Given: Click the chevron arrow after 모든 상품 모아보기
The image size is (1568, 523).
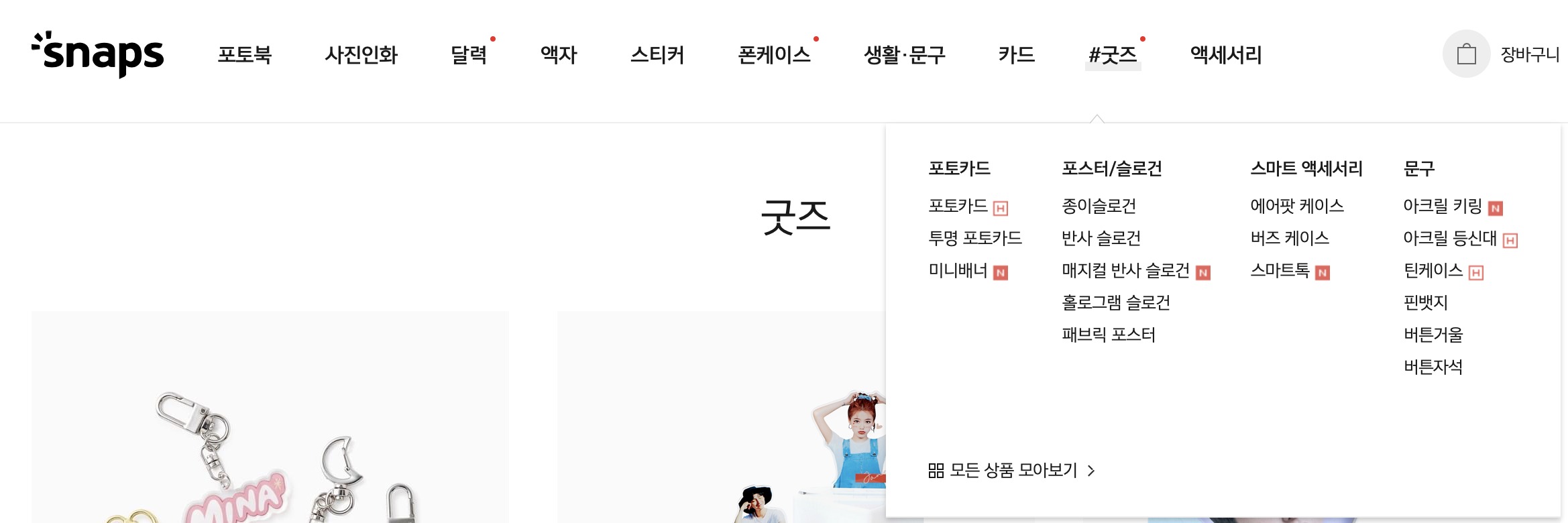Looking at the screenshot, I should pyautogui.click(x=1091, y=471).
